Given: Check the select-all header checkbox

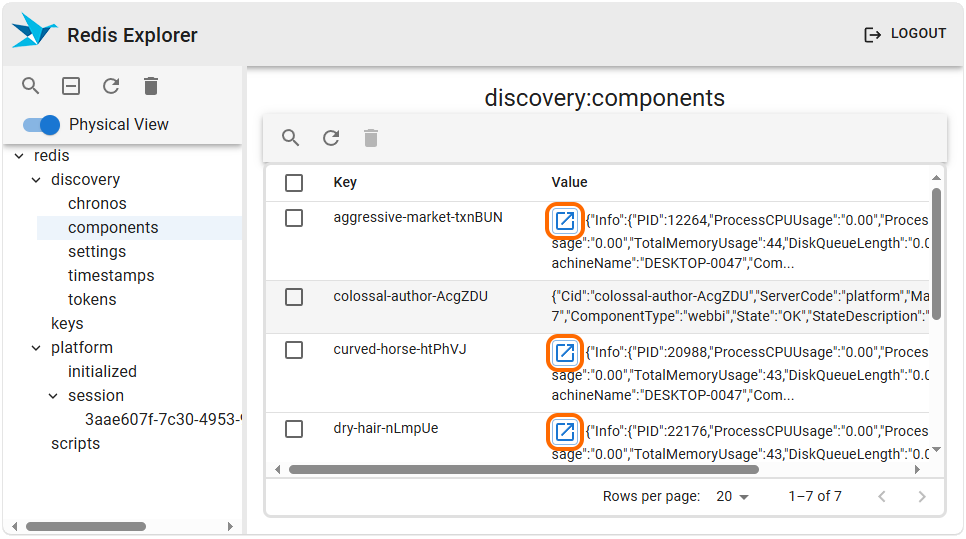Looking at the screenshot, I should click(294, 183).
